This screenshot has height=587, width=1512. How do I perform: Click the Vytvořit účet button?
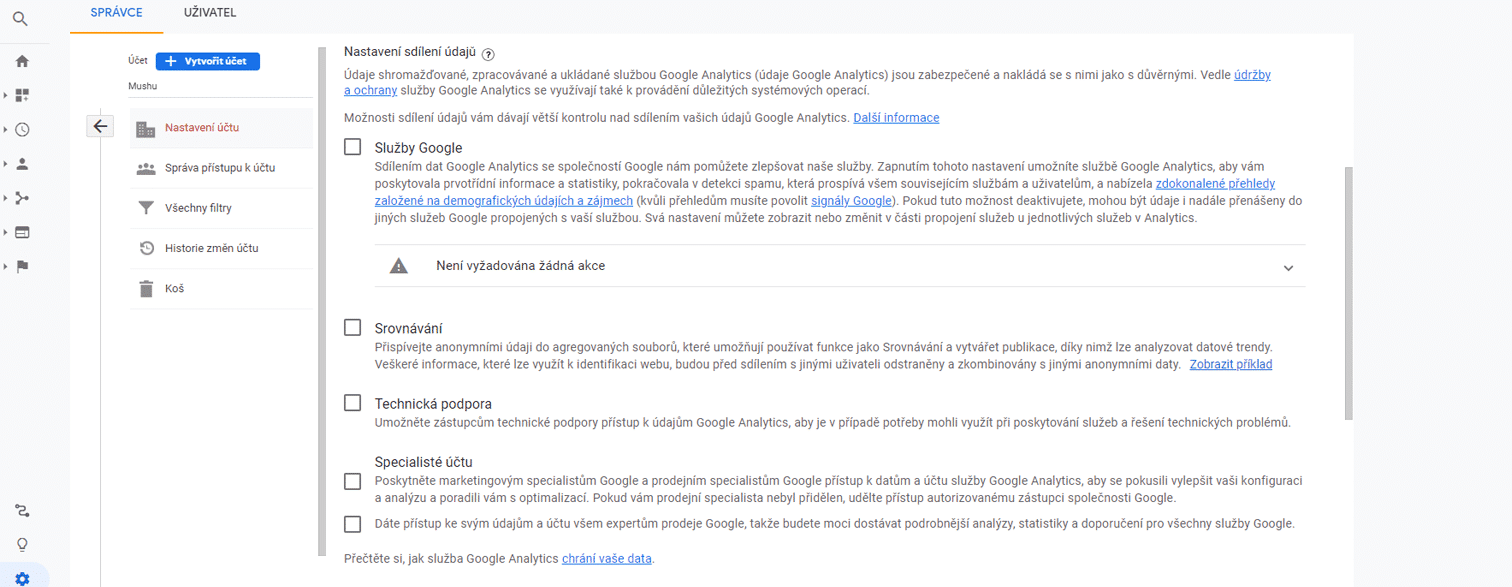coord(208,61)
